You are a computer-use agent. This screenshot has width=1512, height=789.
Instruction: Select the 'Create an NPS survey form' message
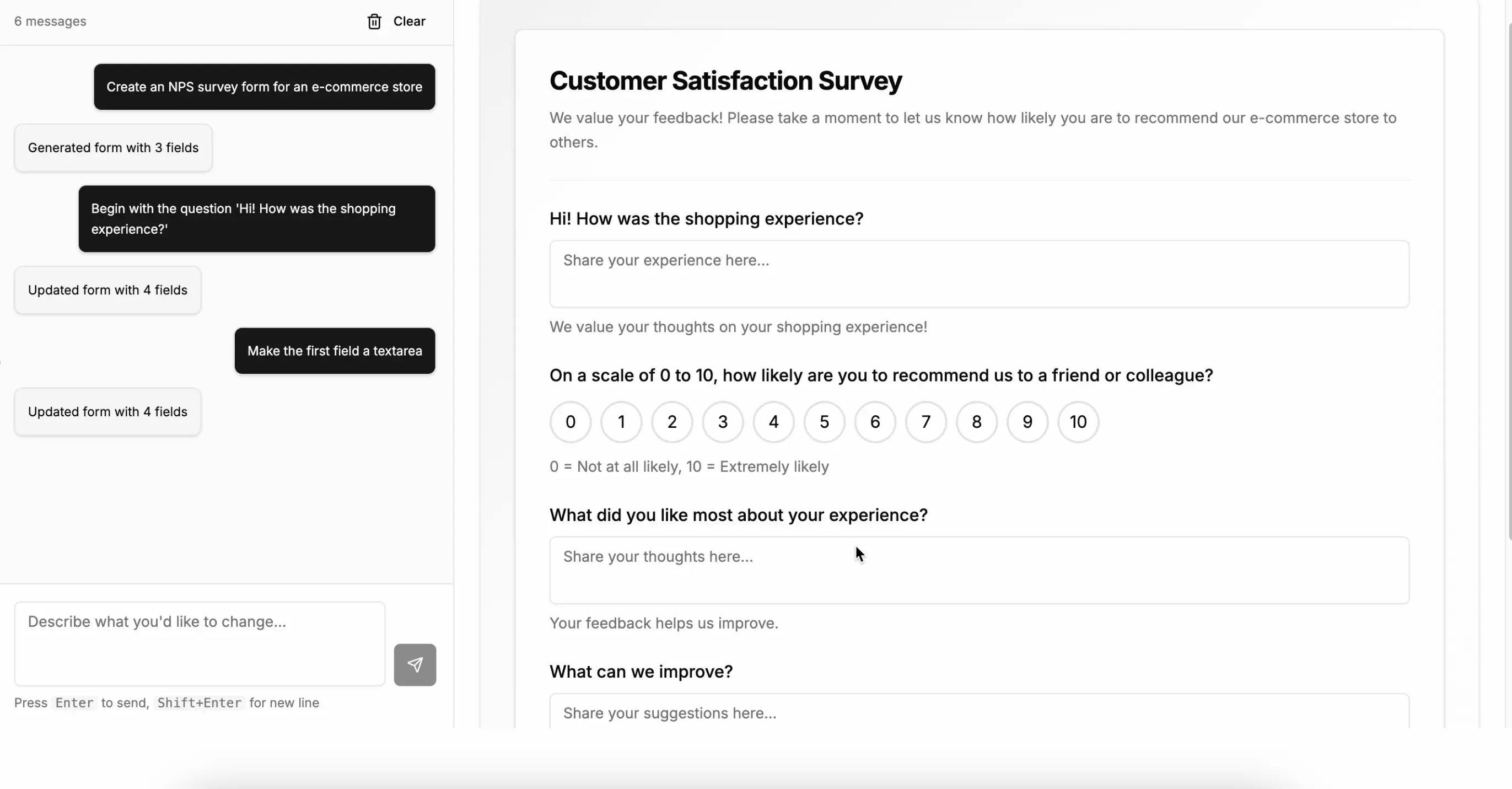tap(264, 87)
